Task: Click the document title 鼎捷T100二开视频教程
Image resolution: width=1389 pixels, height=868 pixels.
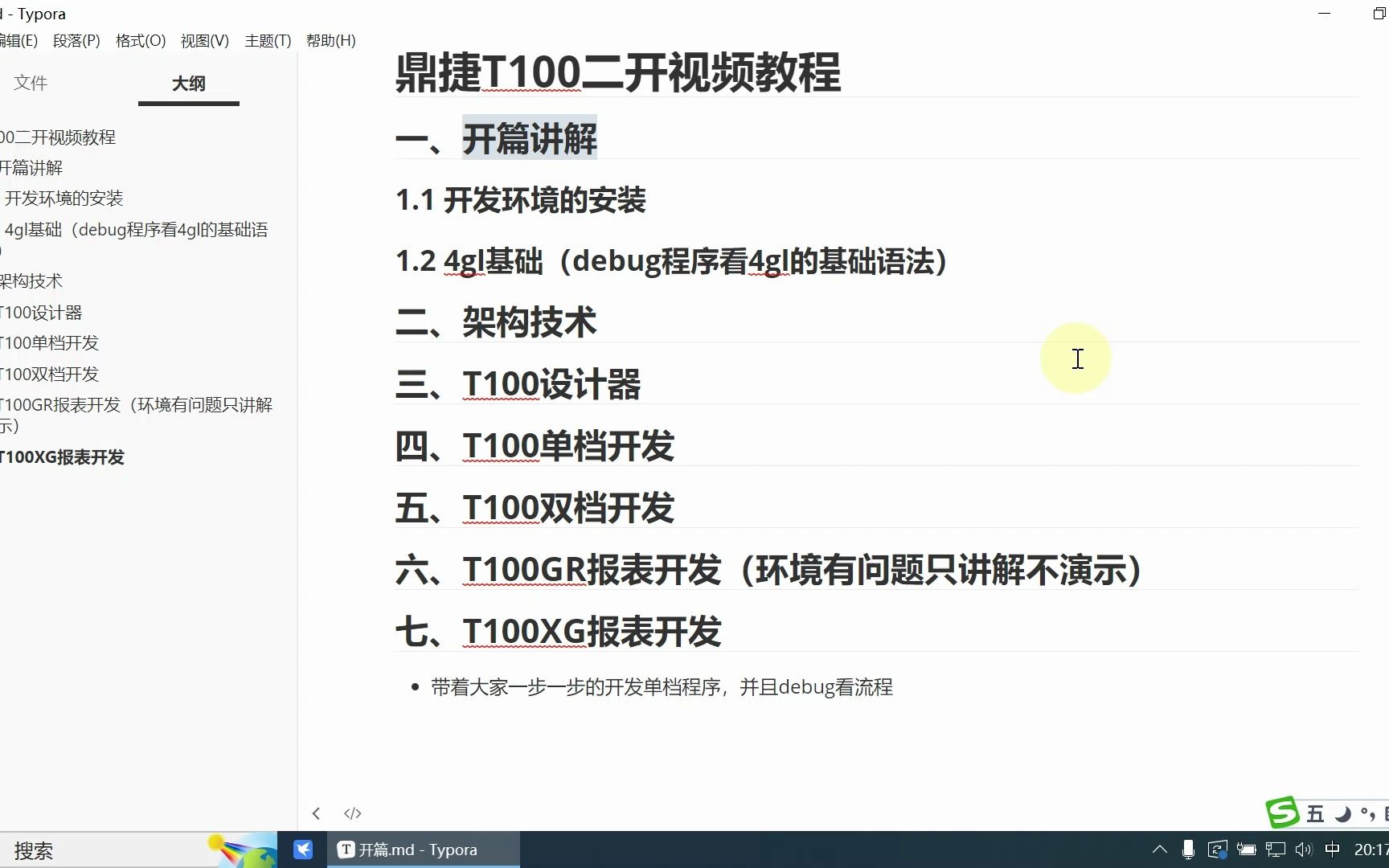Action: 618,72
